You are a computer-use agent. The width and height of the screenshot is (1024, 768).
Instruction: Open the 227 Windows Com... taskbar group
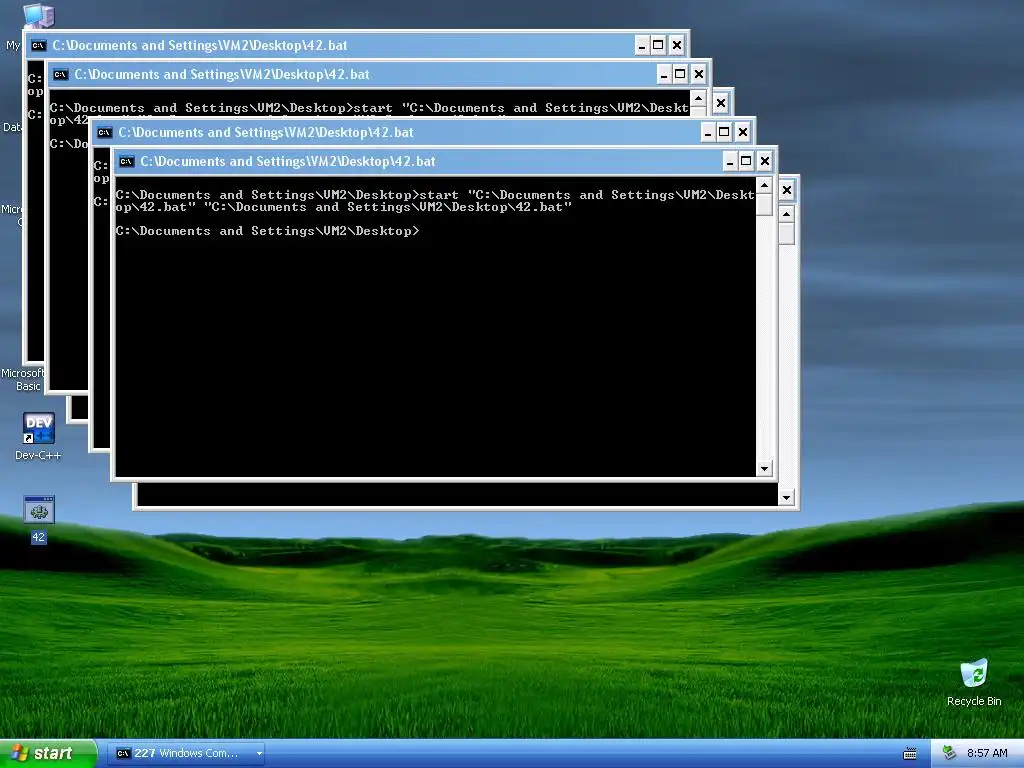point(187,754)
